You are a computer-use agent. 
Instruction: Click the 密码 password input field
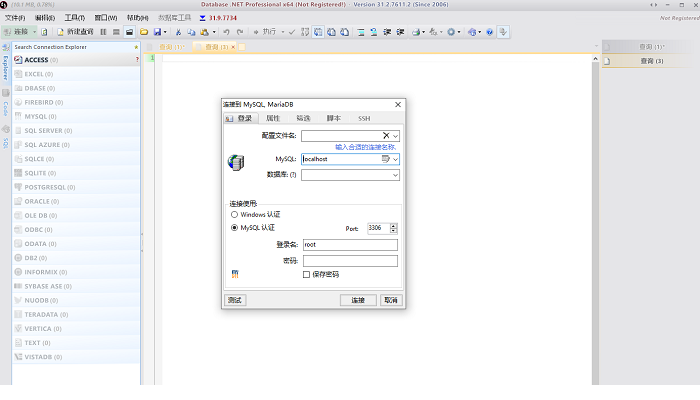click(x=350, y=261)
